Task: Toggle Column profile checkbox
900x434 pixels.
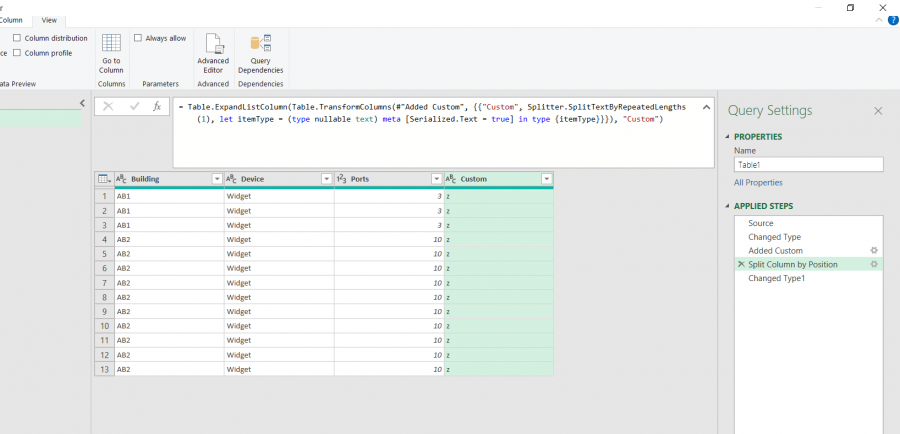Action: pos(17,53)
